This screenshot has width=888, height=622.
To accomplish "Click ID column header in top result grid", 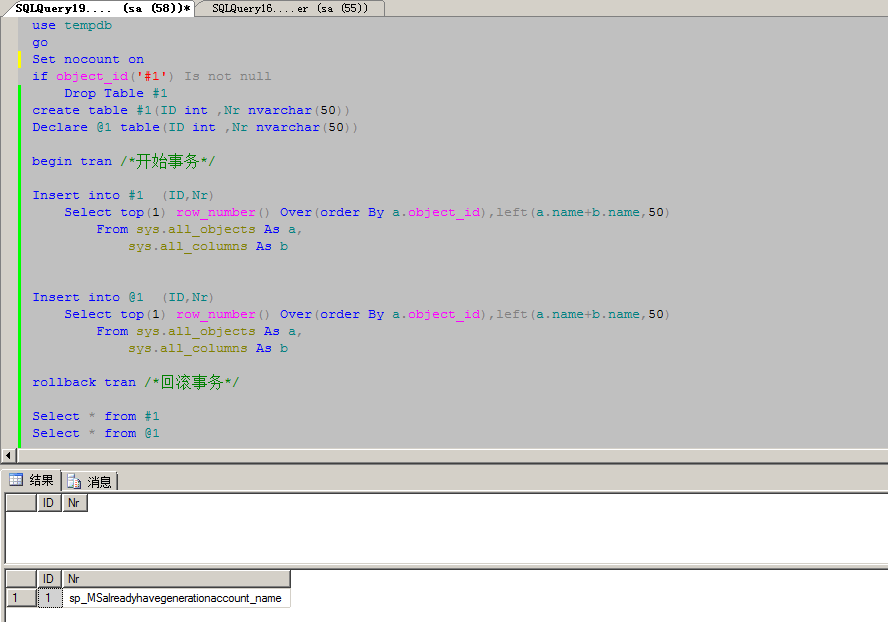I will 48,503.
